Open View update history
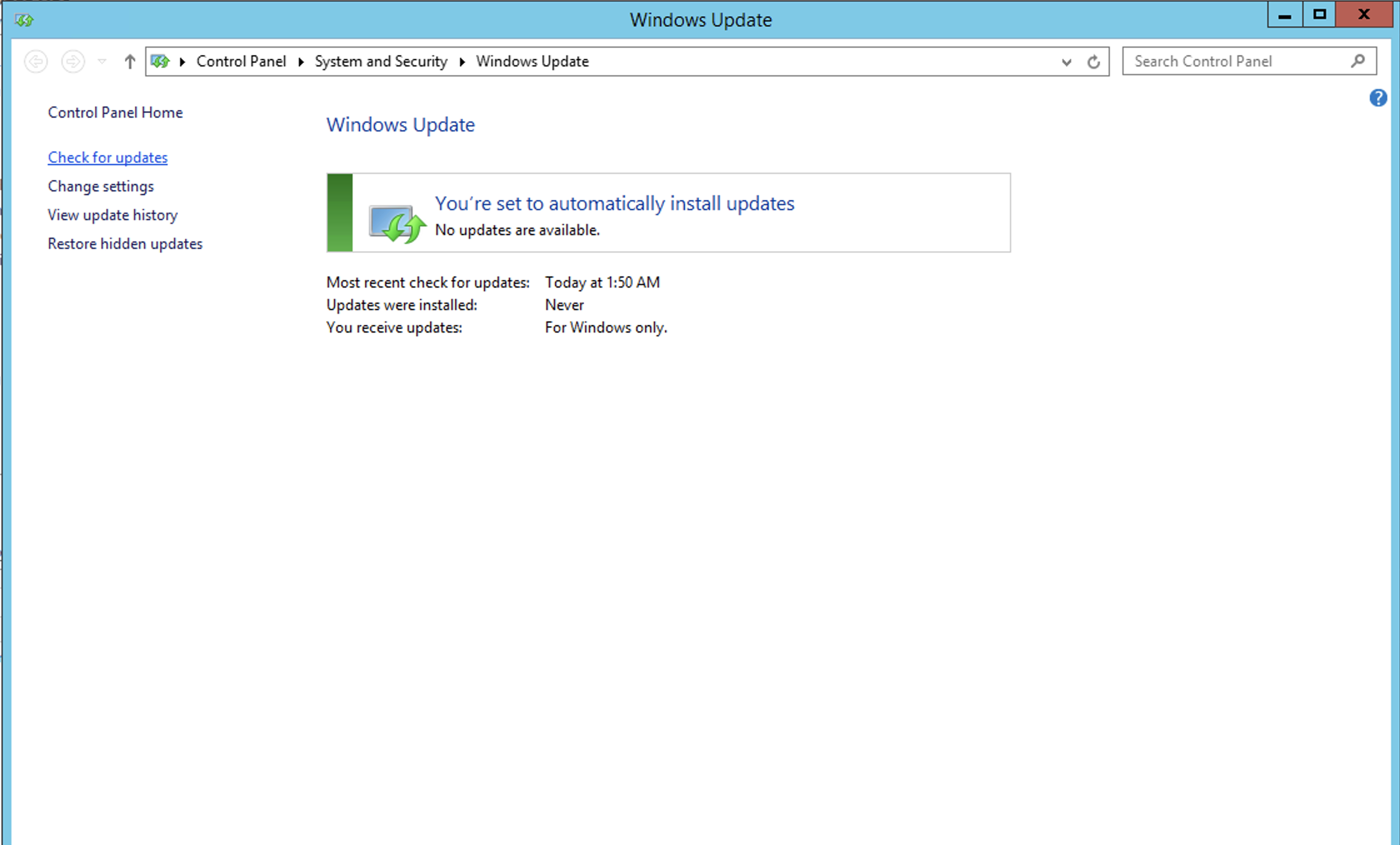 pos(112,215)
